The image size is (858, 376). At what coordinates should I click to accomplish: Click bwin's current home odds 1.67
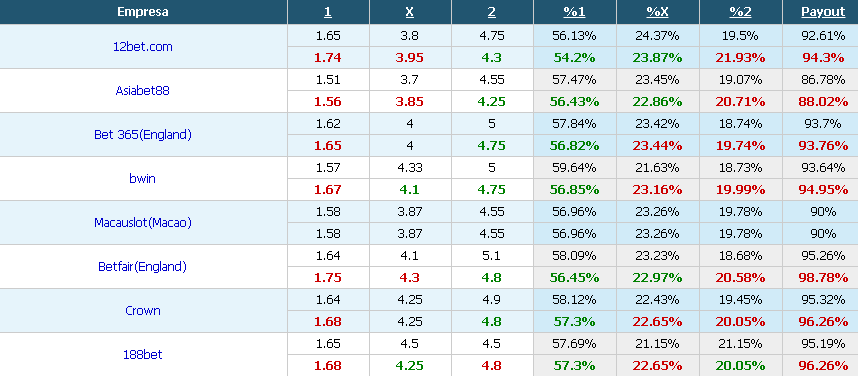(x=328, y=189)
